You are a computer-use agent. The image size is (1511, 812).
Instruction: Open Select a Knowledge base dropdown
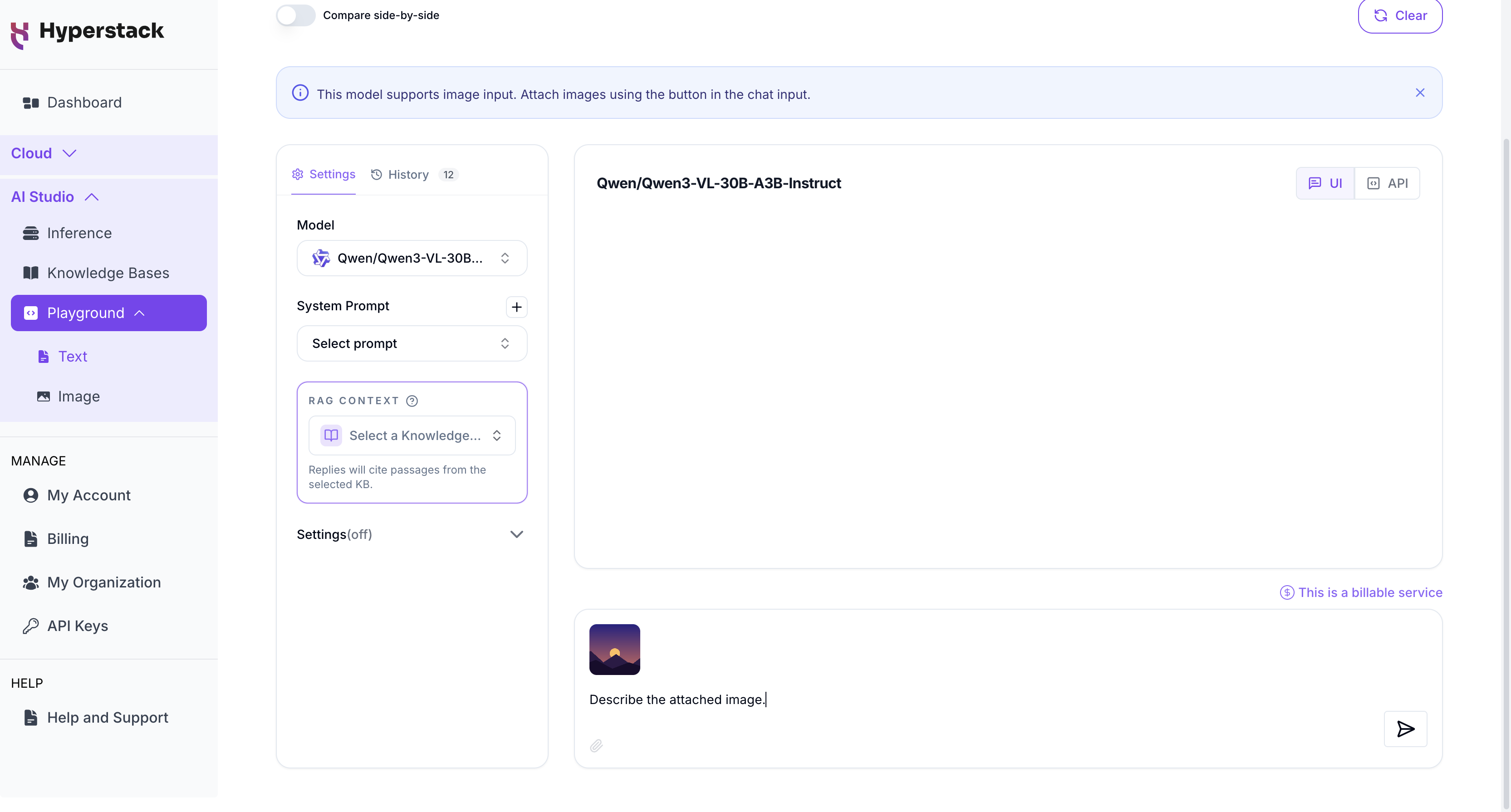(412, 435)
